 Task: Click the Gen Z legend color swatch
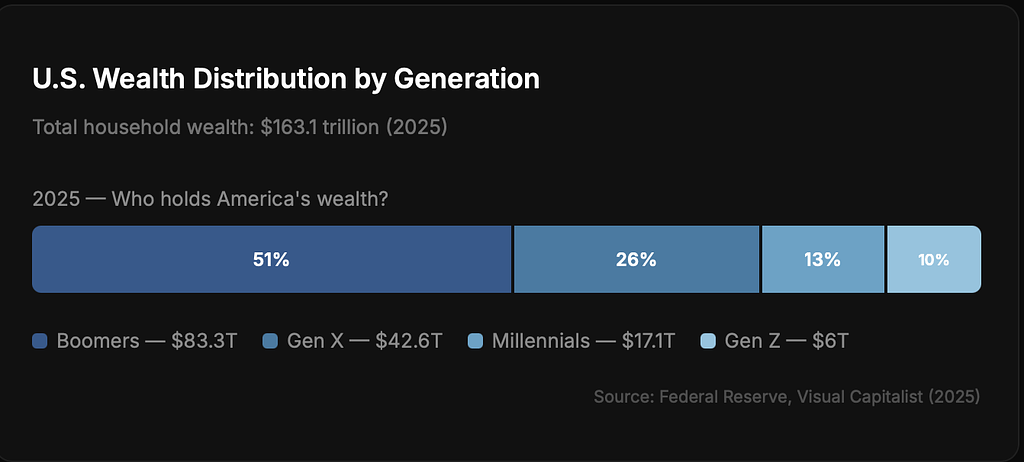709,341
